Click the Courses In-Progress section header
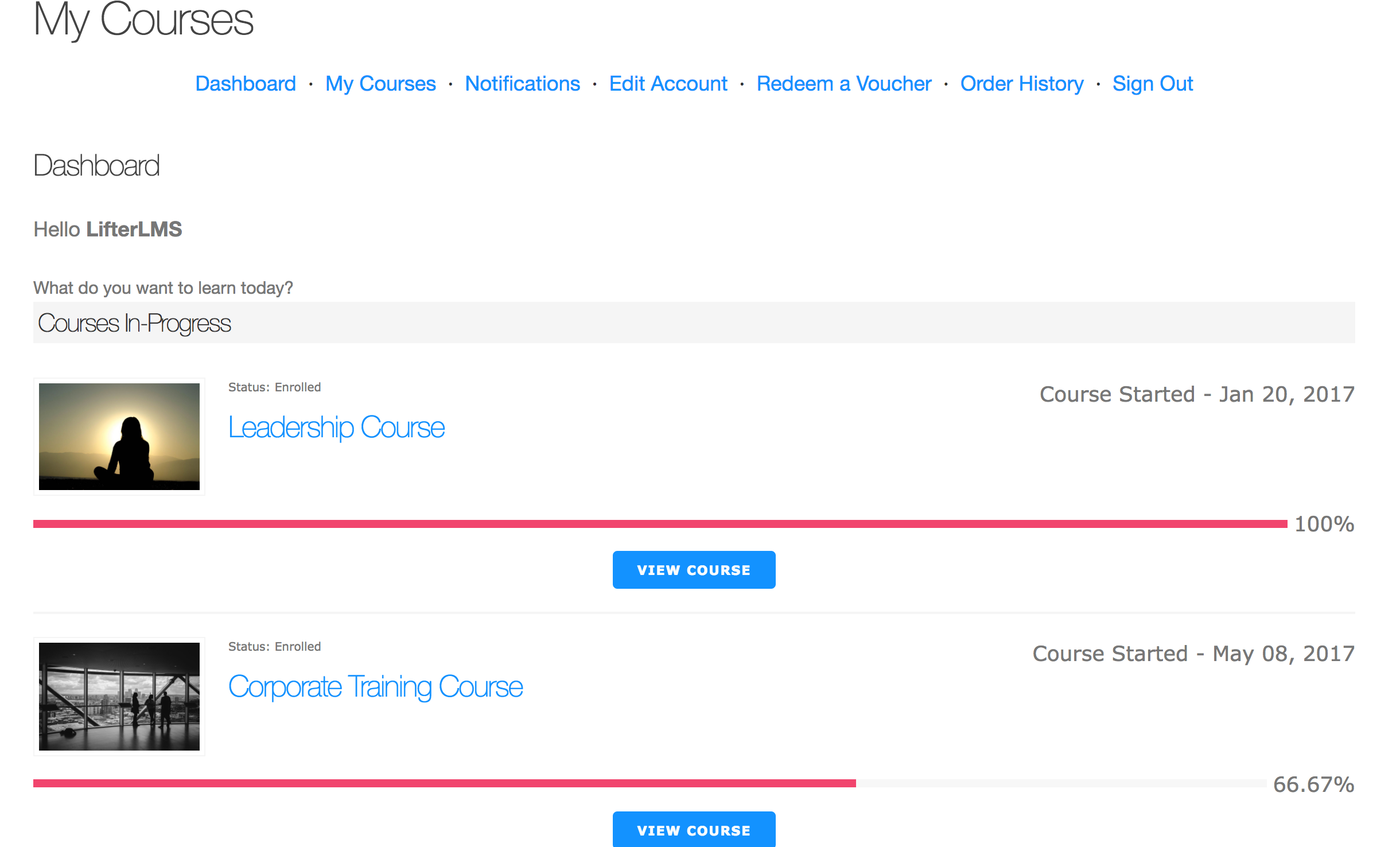Screen dimensions: 1400x847 134,323
